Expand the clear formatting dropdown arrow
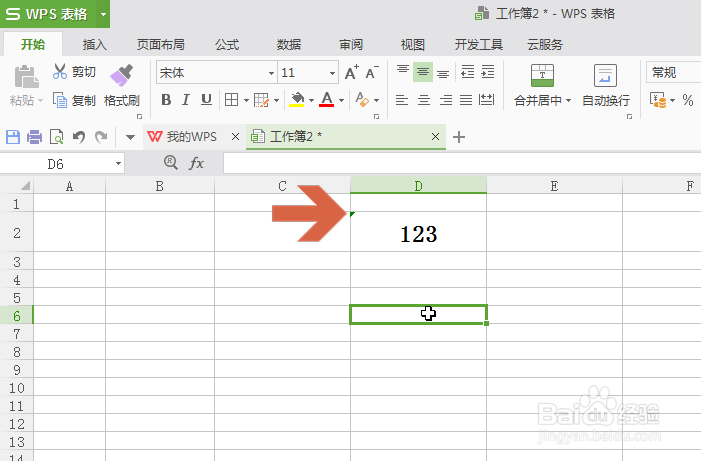 376,100
